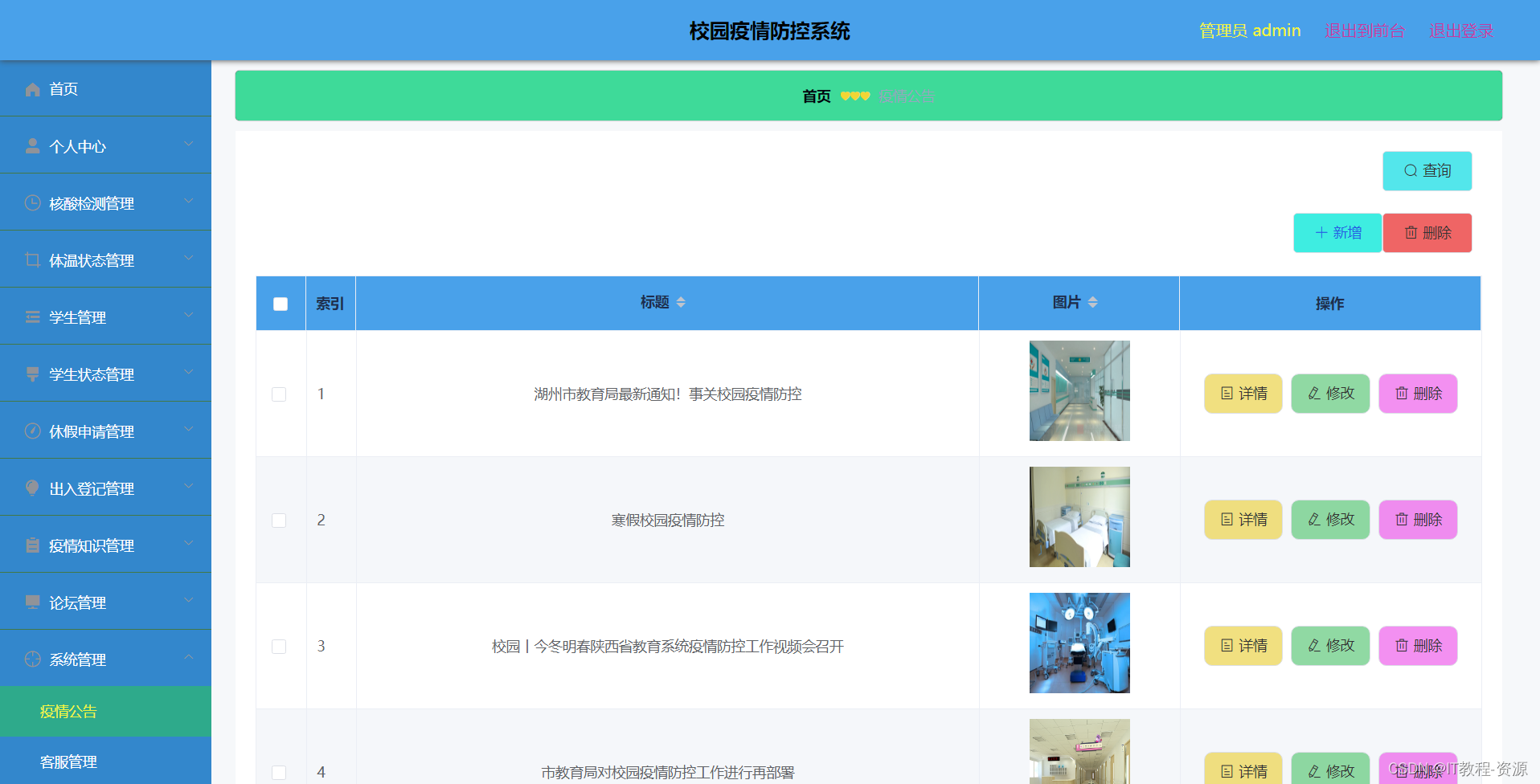Screen dimensions: 1540x784
Task: Click the person icon next to 个人中心
Action: click(x=32, y=146)
